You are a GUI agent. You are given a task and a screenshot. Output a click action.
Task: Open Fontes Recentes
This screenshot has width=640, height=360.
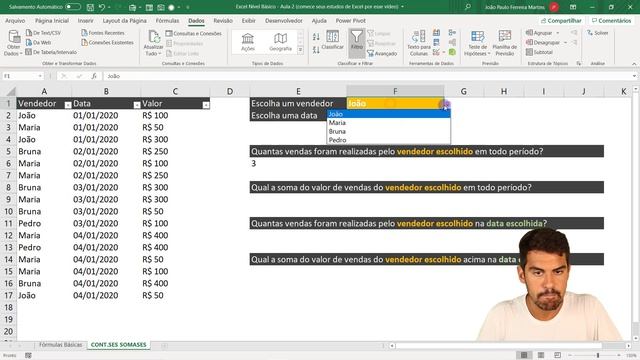pos(103,33)
